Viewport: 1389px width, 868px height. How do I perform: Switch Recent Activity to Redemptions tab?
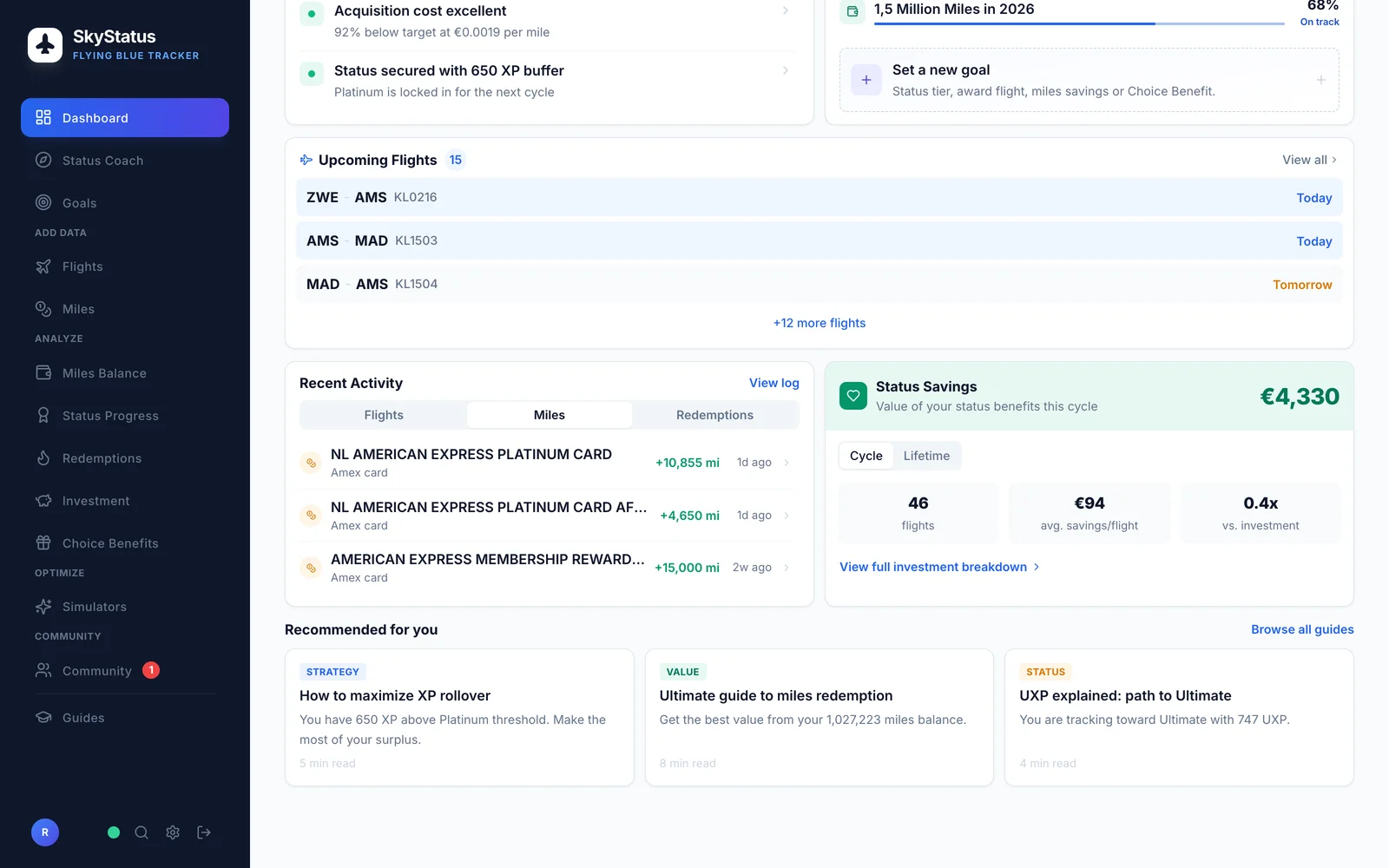[714, 415]
